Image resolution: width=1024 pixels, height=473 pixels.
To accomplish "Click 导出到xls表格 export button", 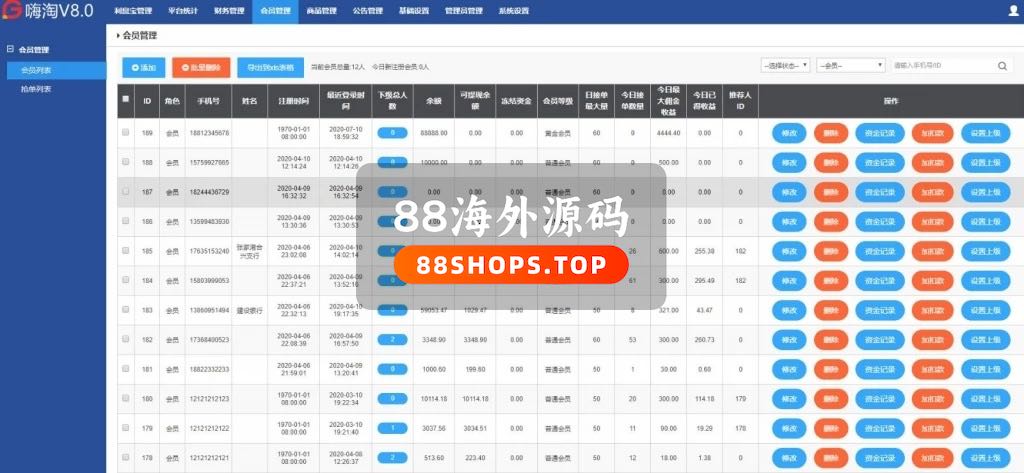I will (x=271, y=67).
